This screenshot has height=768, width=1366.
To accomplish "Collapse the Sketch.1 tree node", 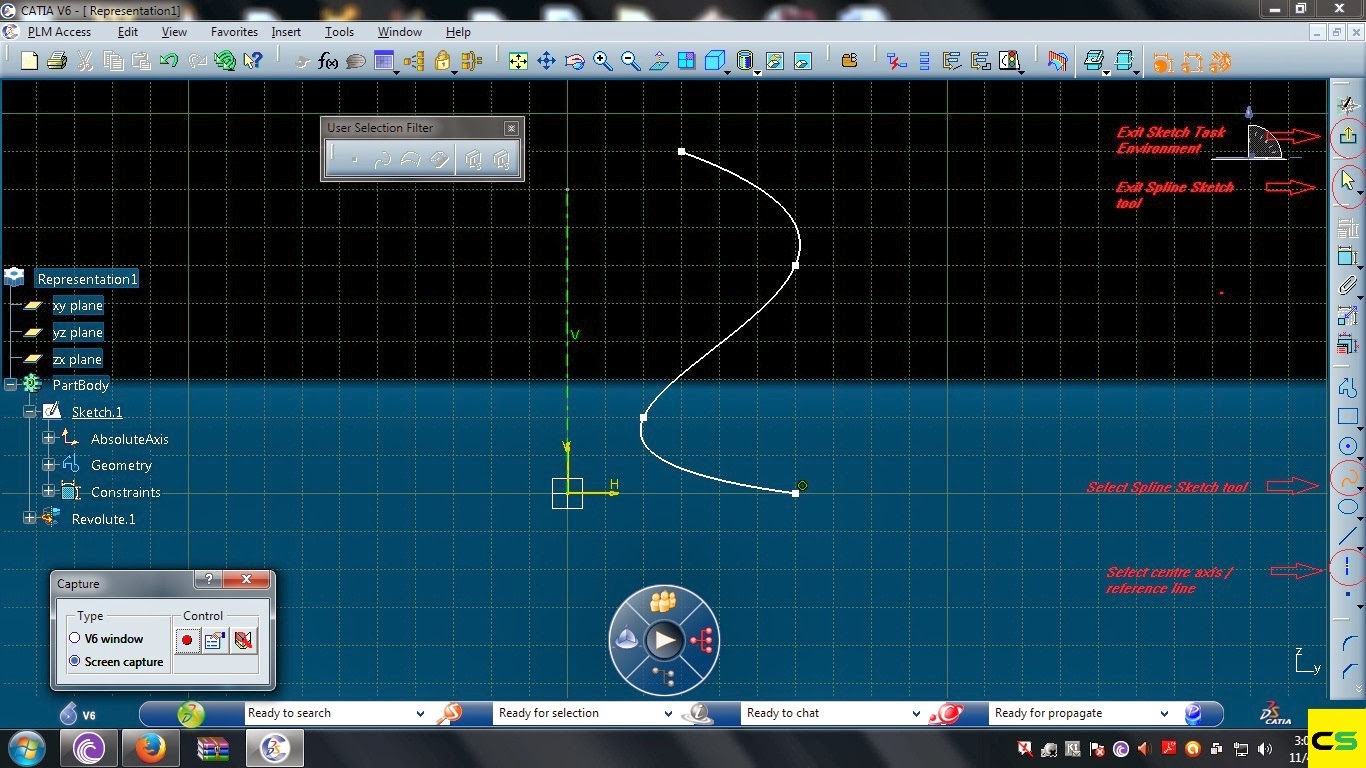I will (29, 411).
